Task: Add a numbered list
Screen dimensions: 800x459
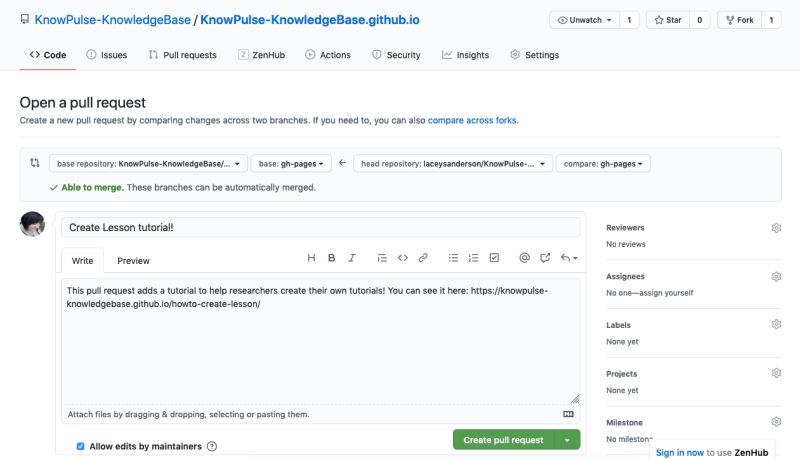Action: coord(473,258)
